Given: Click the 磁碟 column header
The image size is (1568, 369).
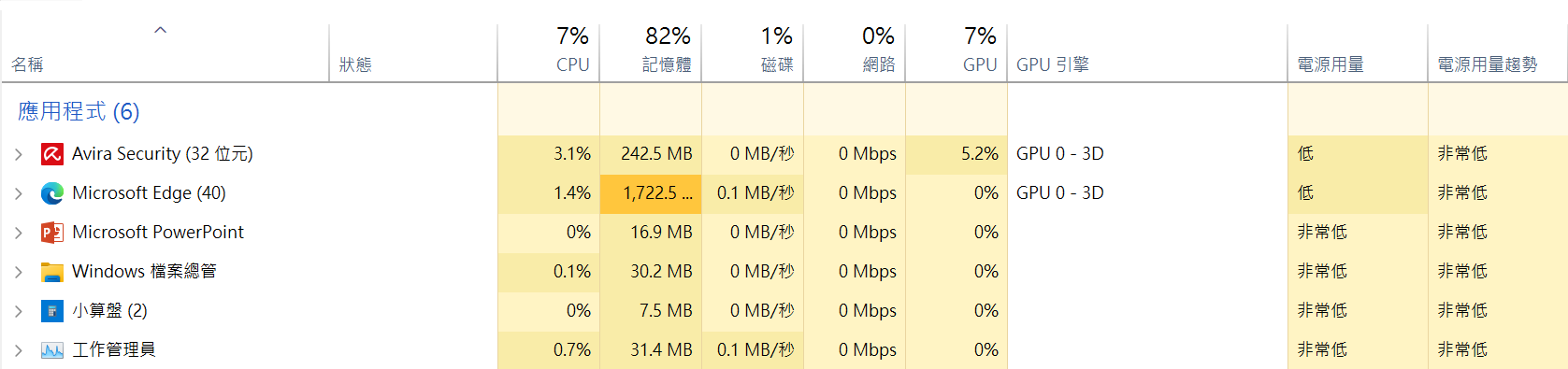Looking at the screenshot, I should point(753,52).
